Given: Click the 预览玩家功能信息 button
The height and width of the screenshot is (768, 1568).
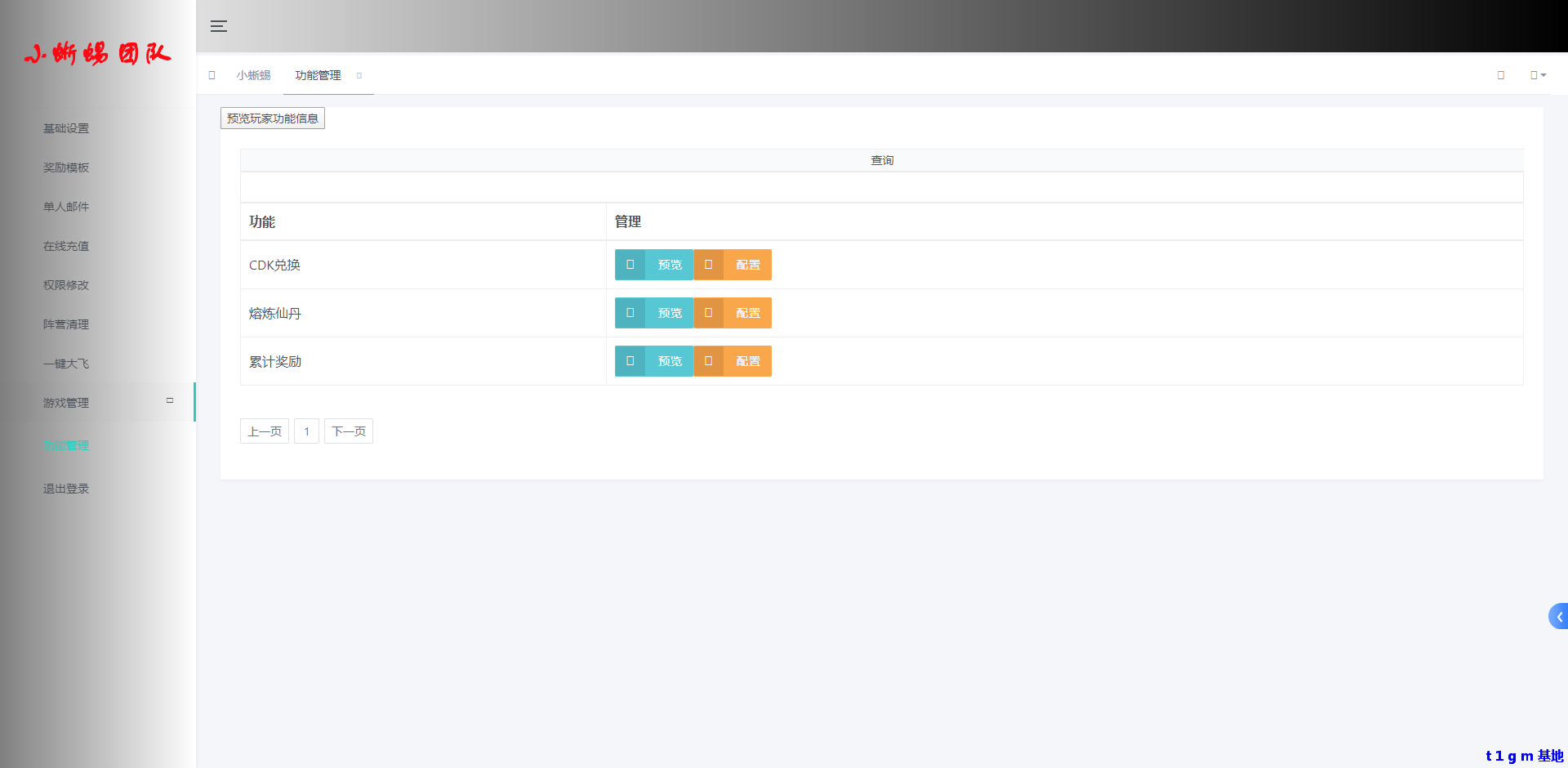Looking at the screenshot, I should [x=273, y=118].
